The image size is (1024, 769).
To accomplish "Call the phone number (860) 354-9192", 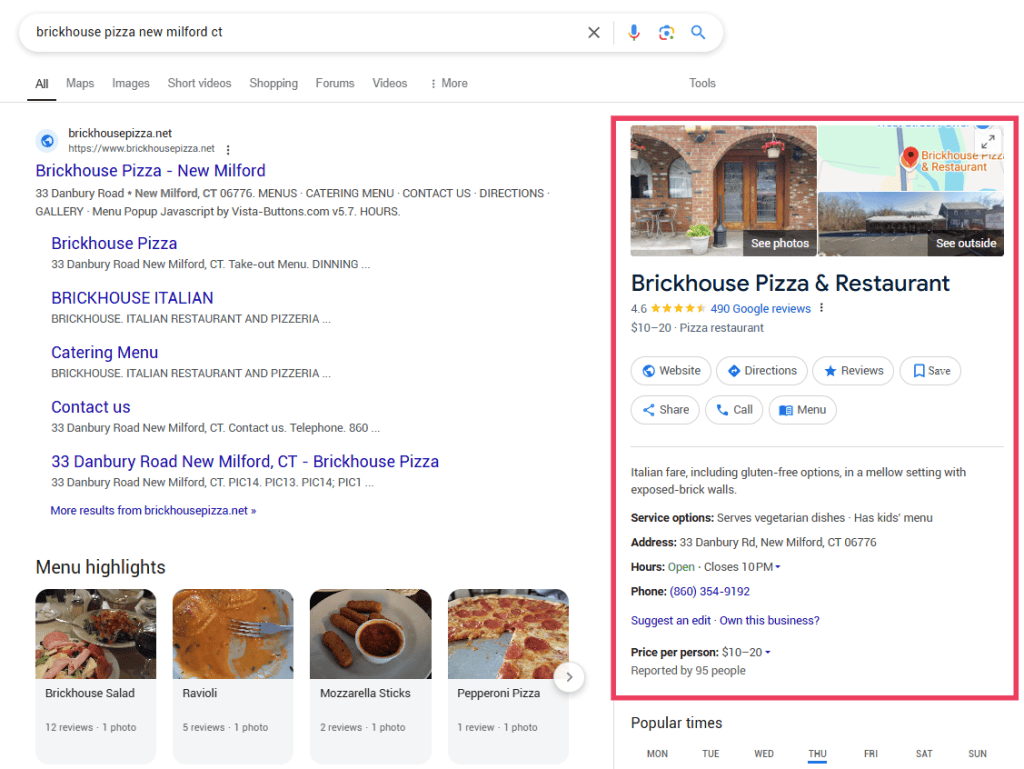I will (709, 591).
